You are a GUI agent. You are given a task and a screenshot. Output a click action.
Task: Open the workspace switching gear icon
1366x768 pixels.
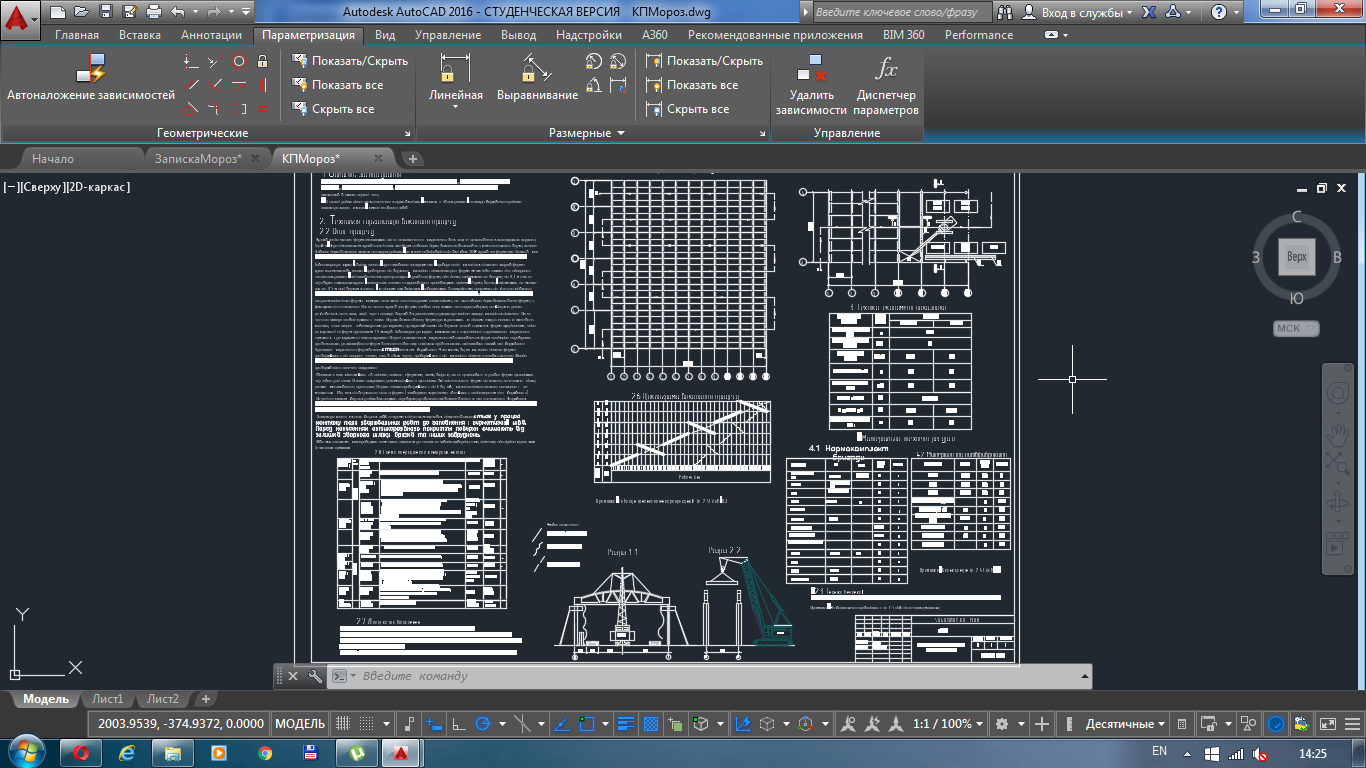tap(1003, 724)
